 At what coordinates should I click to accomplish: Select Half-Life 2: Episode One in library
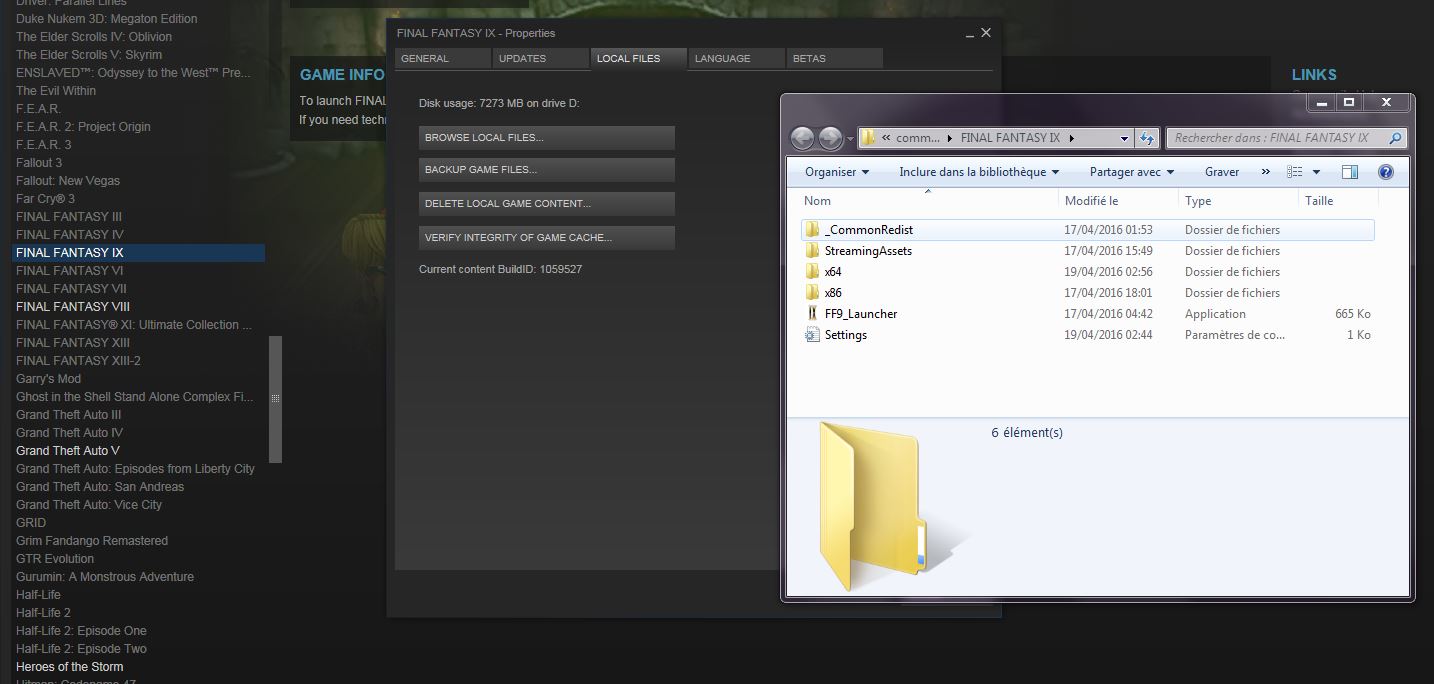point(81,631)
